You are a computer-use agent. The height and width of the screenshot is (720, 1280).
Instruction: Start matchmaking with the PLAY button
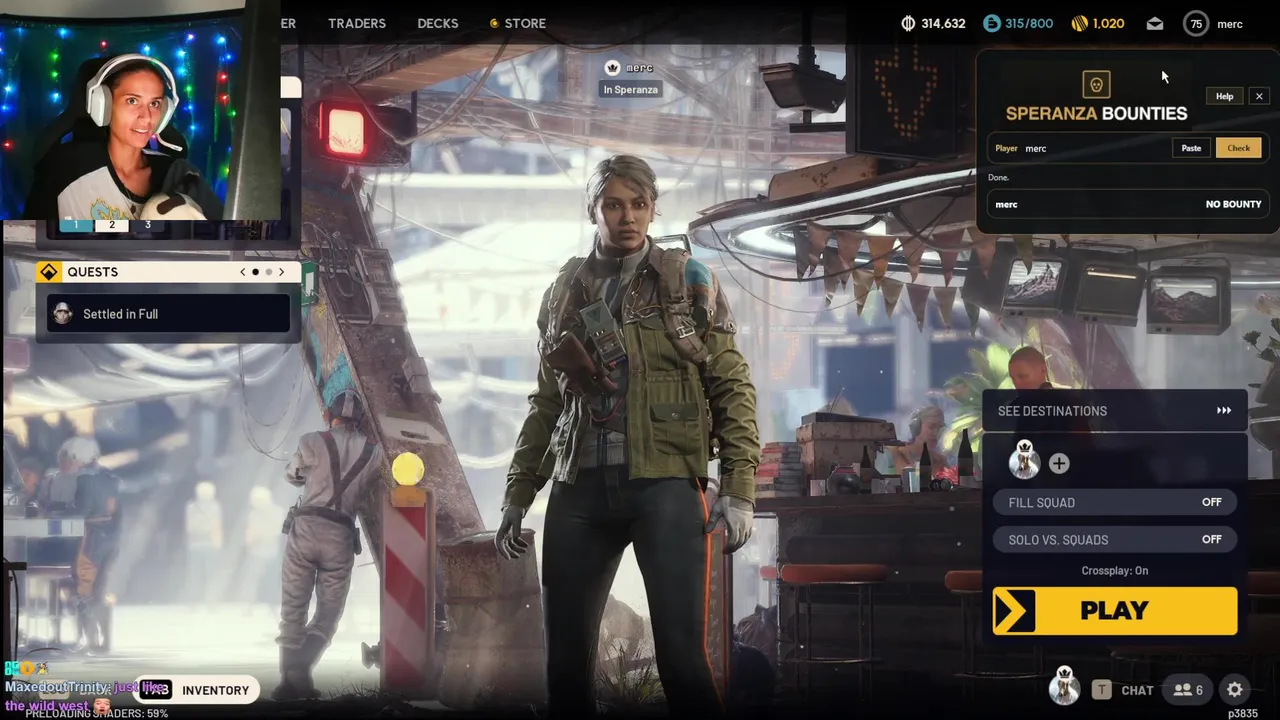pyautogui.click(x=1114, y=611)
